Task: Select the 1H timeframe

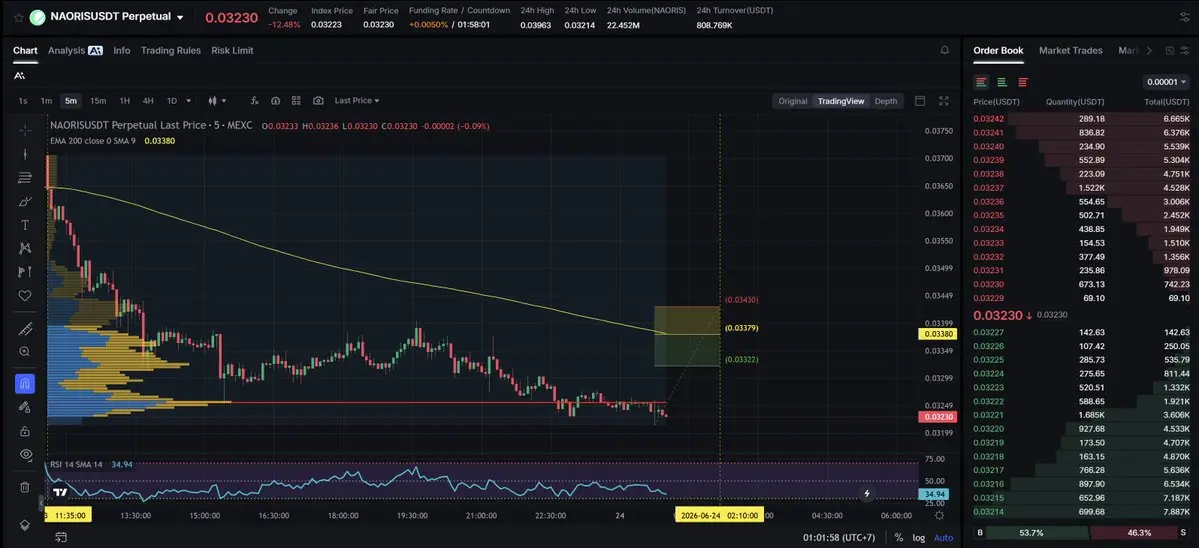Action: pyautogui.click(x=125, y=101)
